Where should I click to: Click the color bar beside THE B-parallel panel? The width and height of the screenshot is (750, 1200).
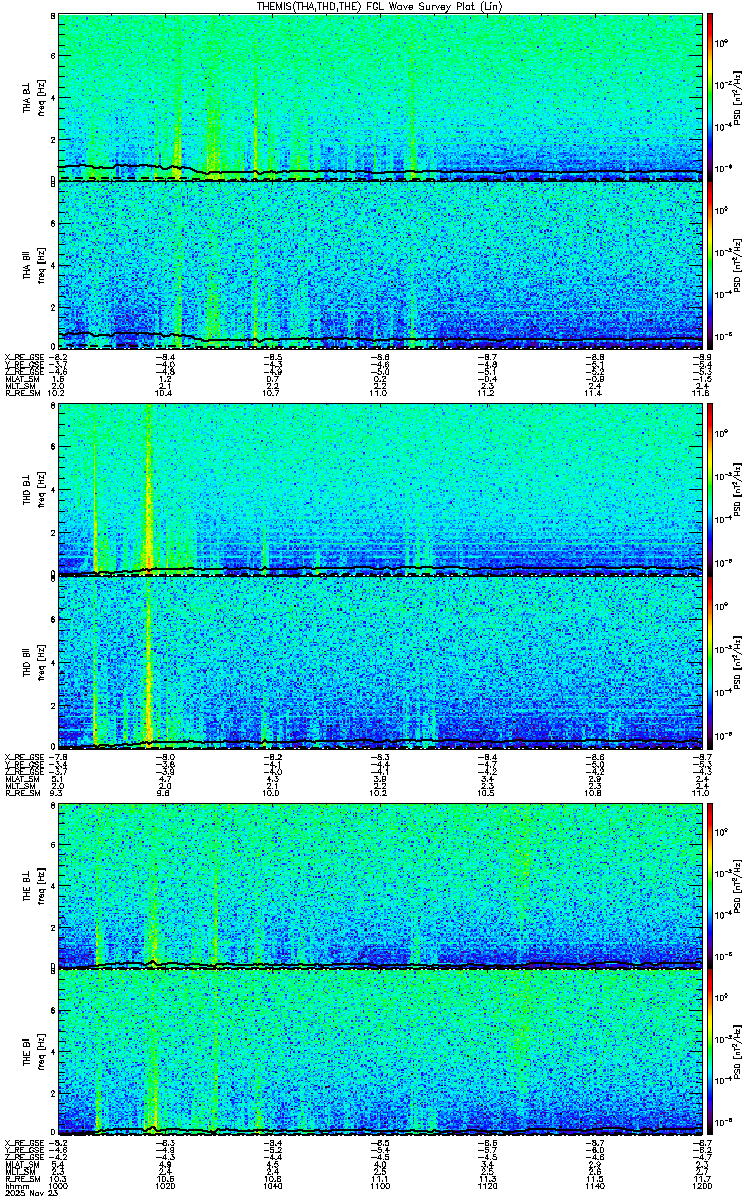[710, 1053]
